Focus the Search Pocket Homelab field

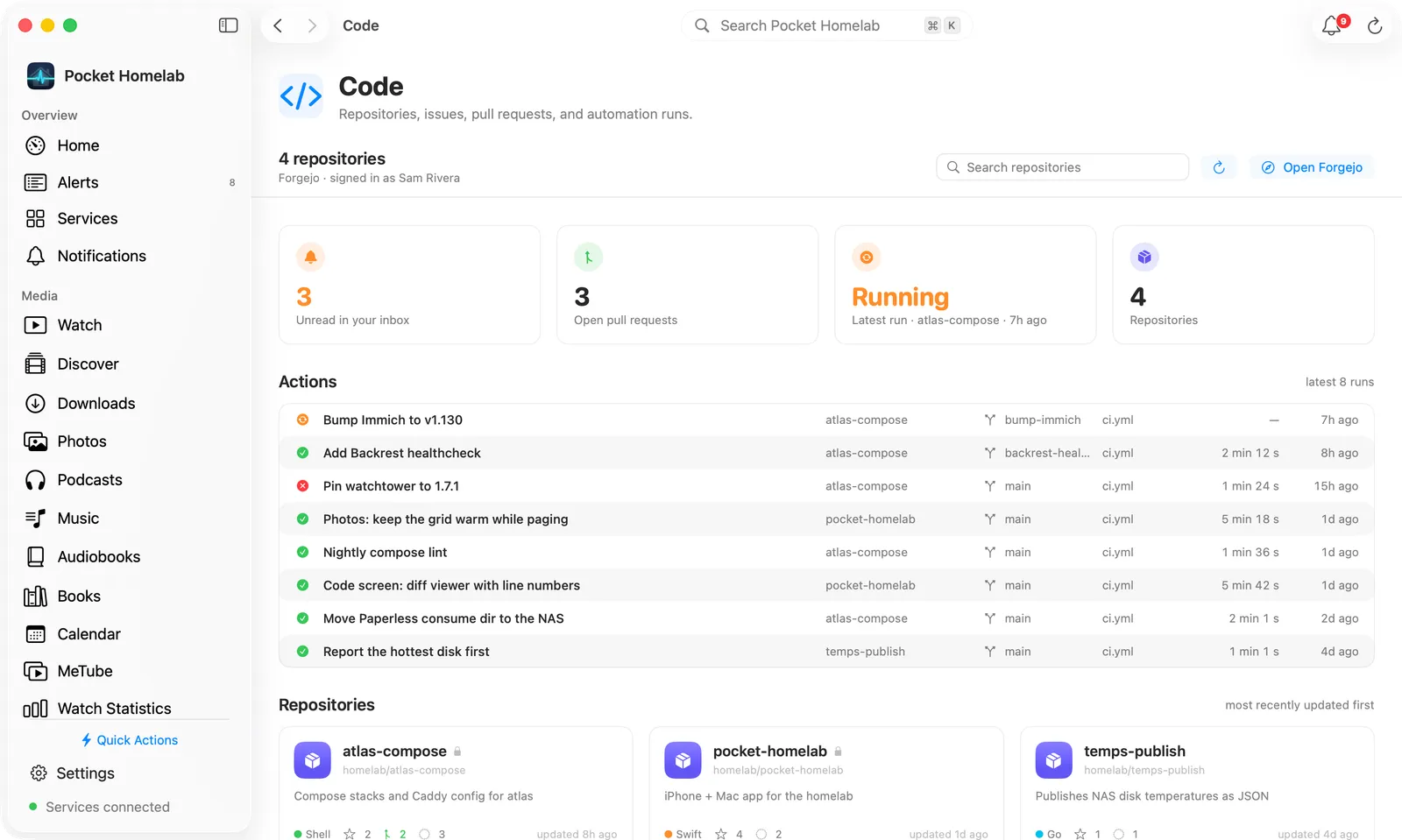[x=826, y=25]
